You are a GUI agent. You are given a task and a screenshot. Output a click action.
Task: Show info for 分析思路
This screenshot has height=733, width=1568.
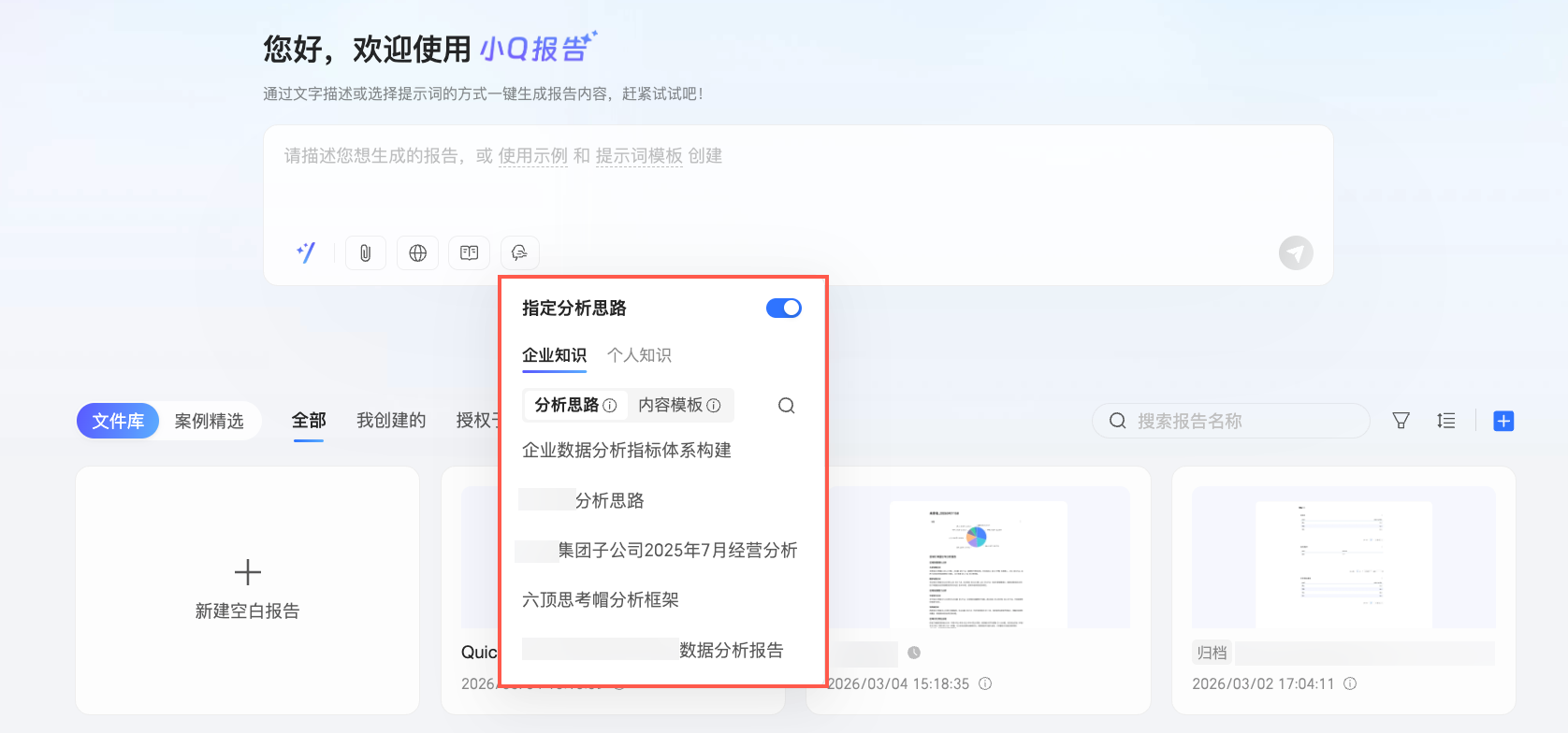[x=610, y=406]
